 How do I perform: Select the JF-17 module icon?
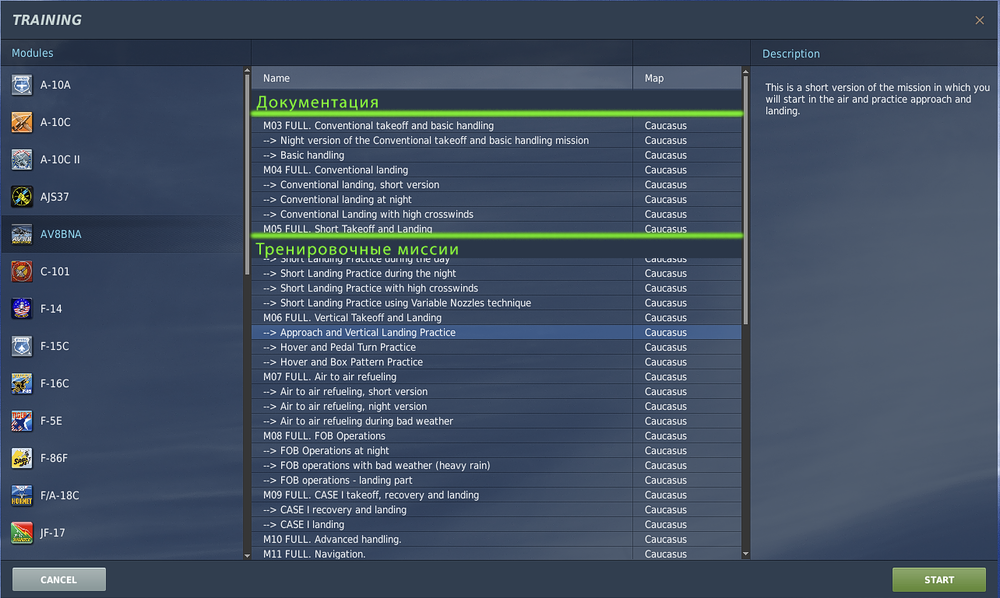tap(22, 532)
